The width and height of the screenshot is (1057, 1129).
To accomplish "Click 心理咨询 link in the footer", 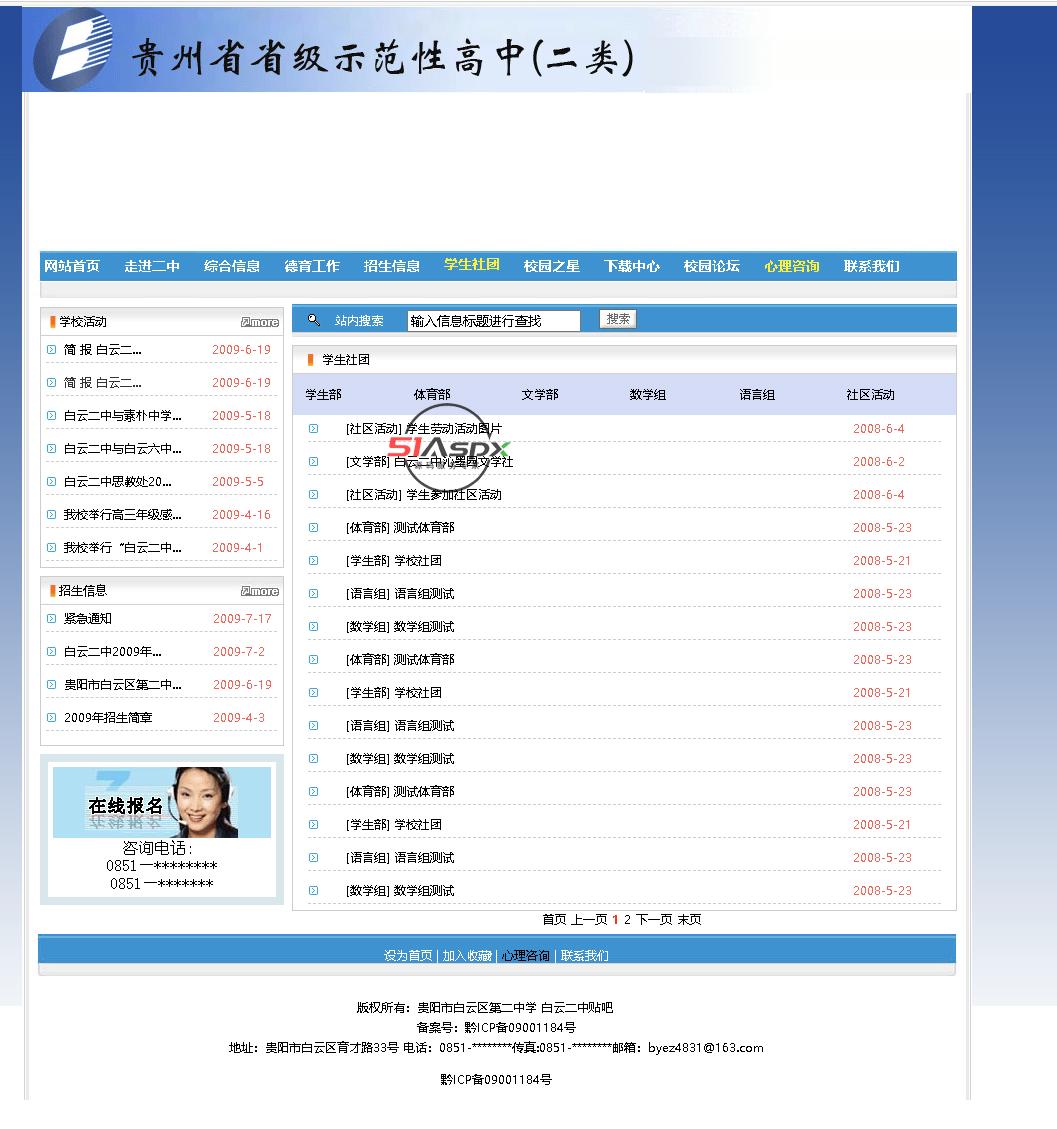I will (526, 955).
